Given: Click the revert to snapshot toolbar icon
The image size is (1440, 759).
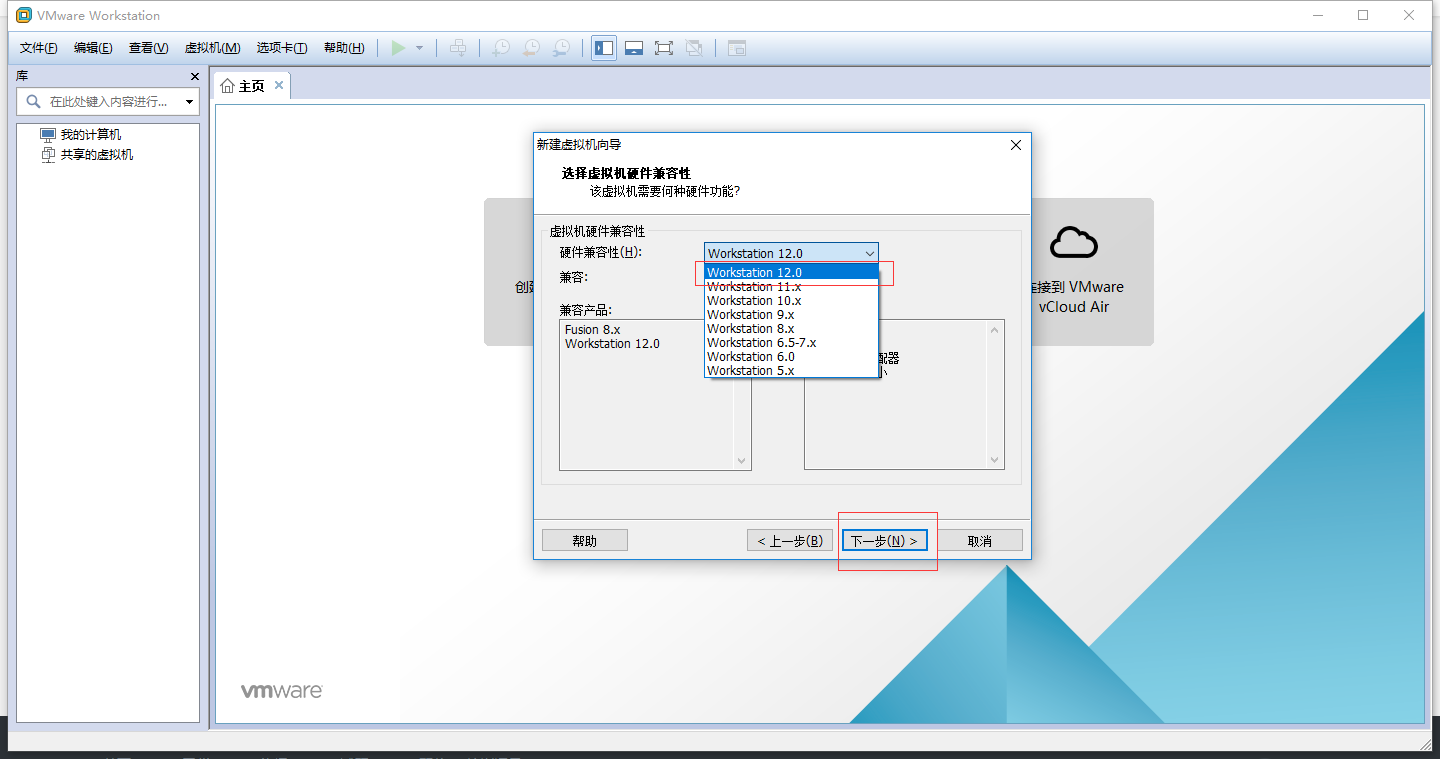Looking at the screenshot, I should point(532,48).
